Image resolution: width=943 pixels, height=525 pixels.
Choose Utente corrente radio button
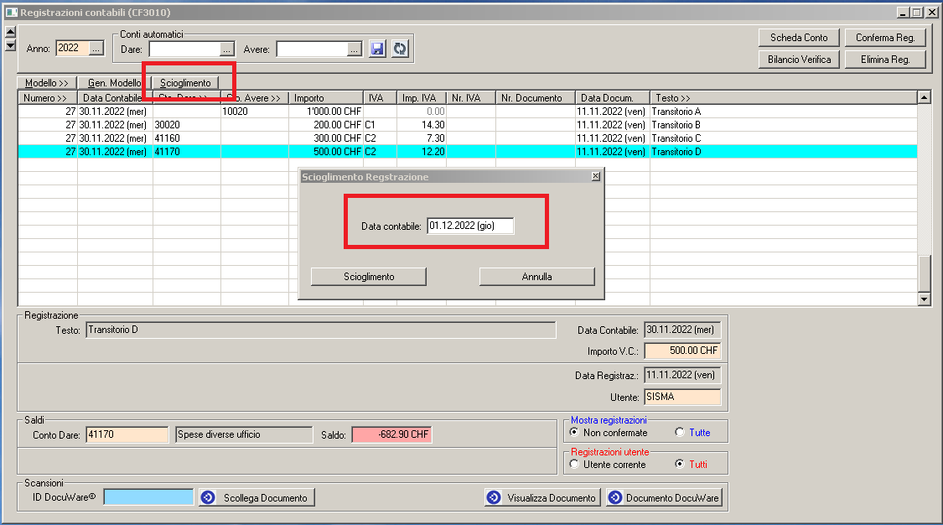tap(574, 464)
